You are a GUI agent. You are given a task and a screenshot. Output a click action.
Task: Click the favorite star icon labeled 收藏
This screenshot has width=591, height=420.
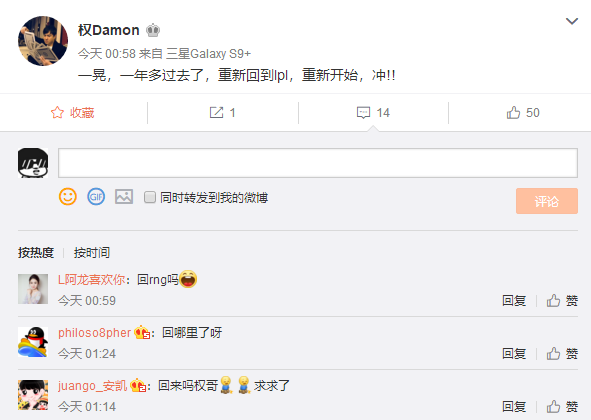(x=57, y=112)
